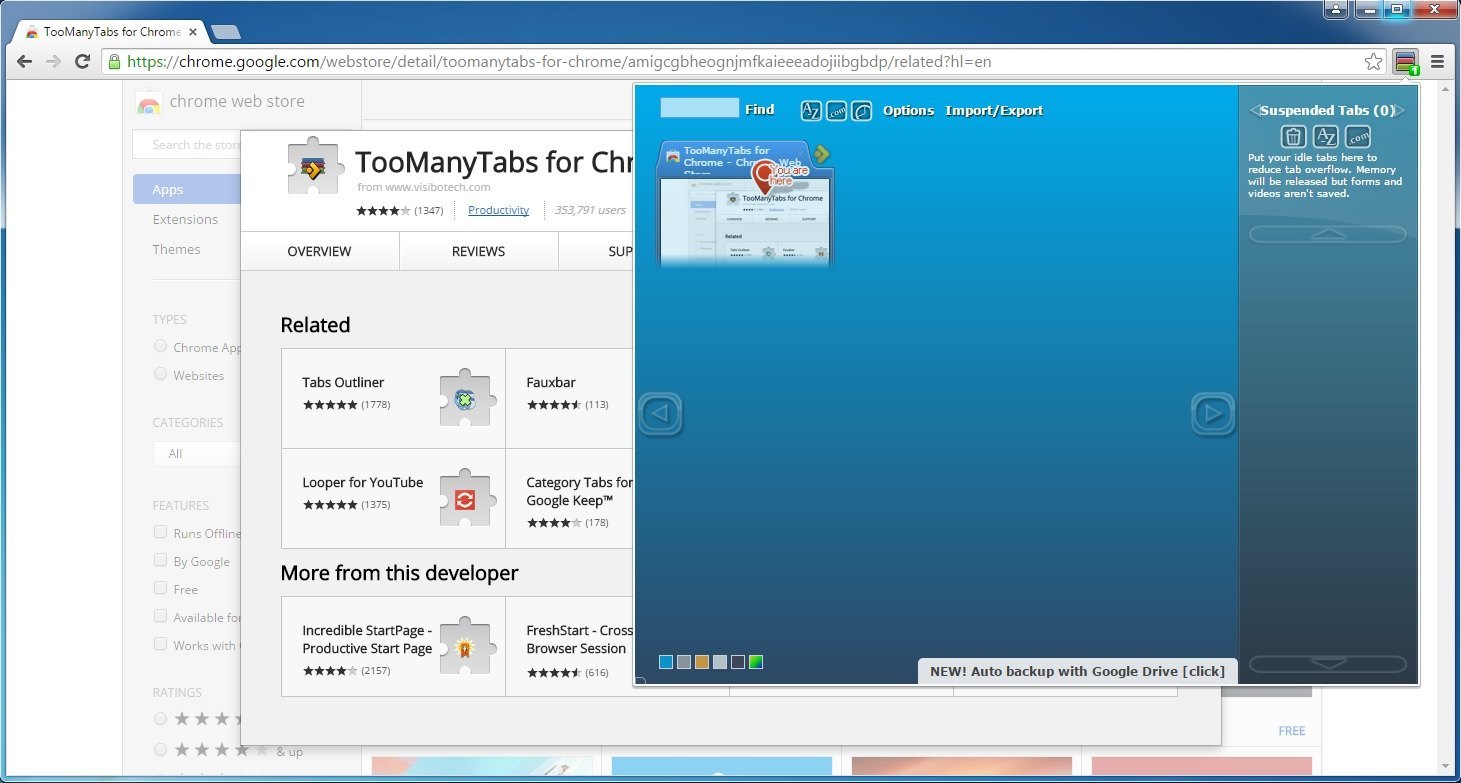Open the All categories dropdown
The height and width of the screenshot is (783, 1461).
[197, 454]
